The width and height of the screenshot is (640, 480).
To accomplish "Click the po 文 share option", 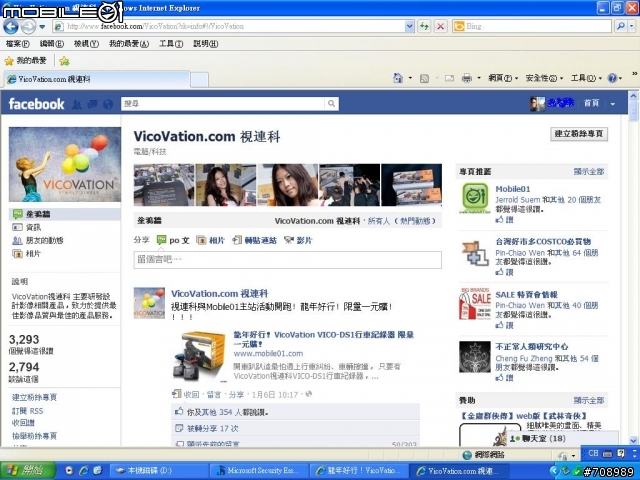I will pyautogui.click(x=173, y=240).
